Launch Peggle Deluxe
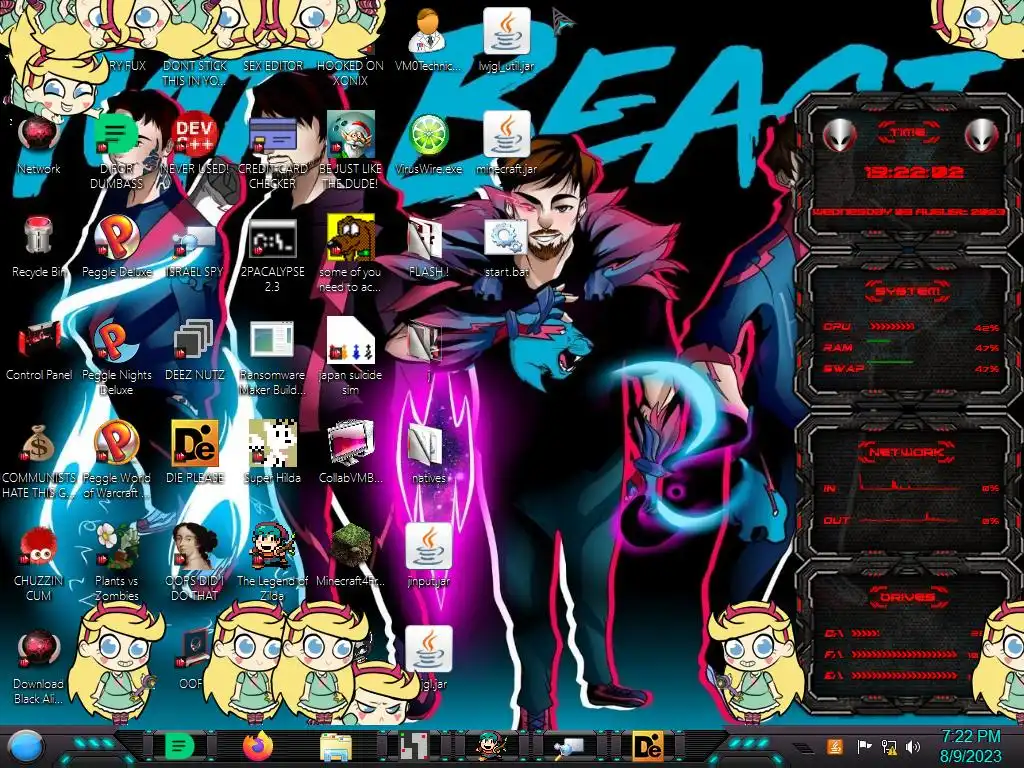 [116, 236]
